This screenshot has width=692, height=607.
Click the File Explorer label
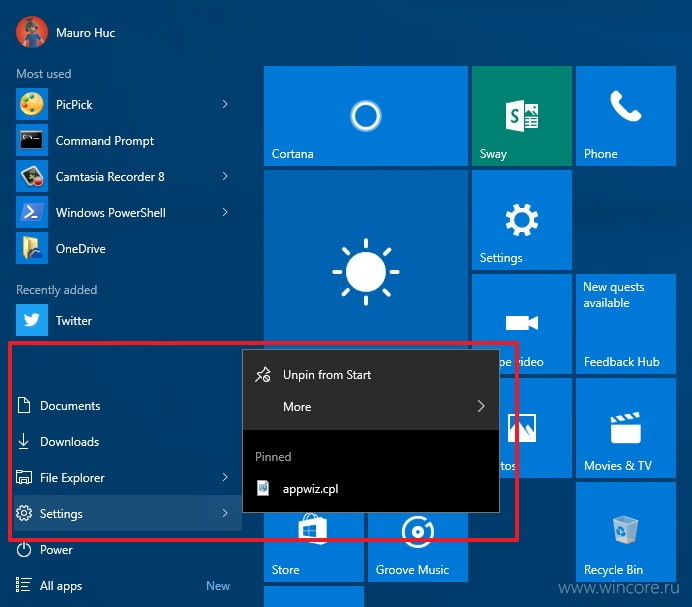[x=72, y=478]
